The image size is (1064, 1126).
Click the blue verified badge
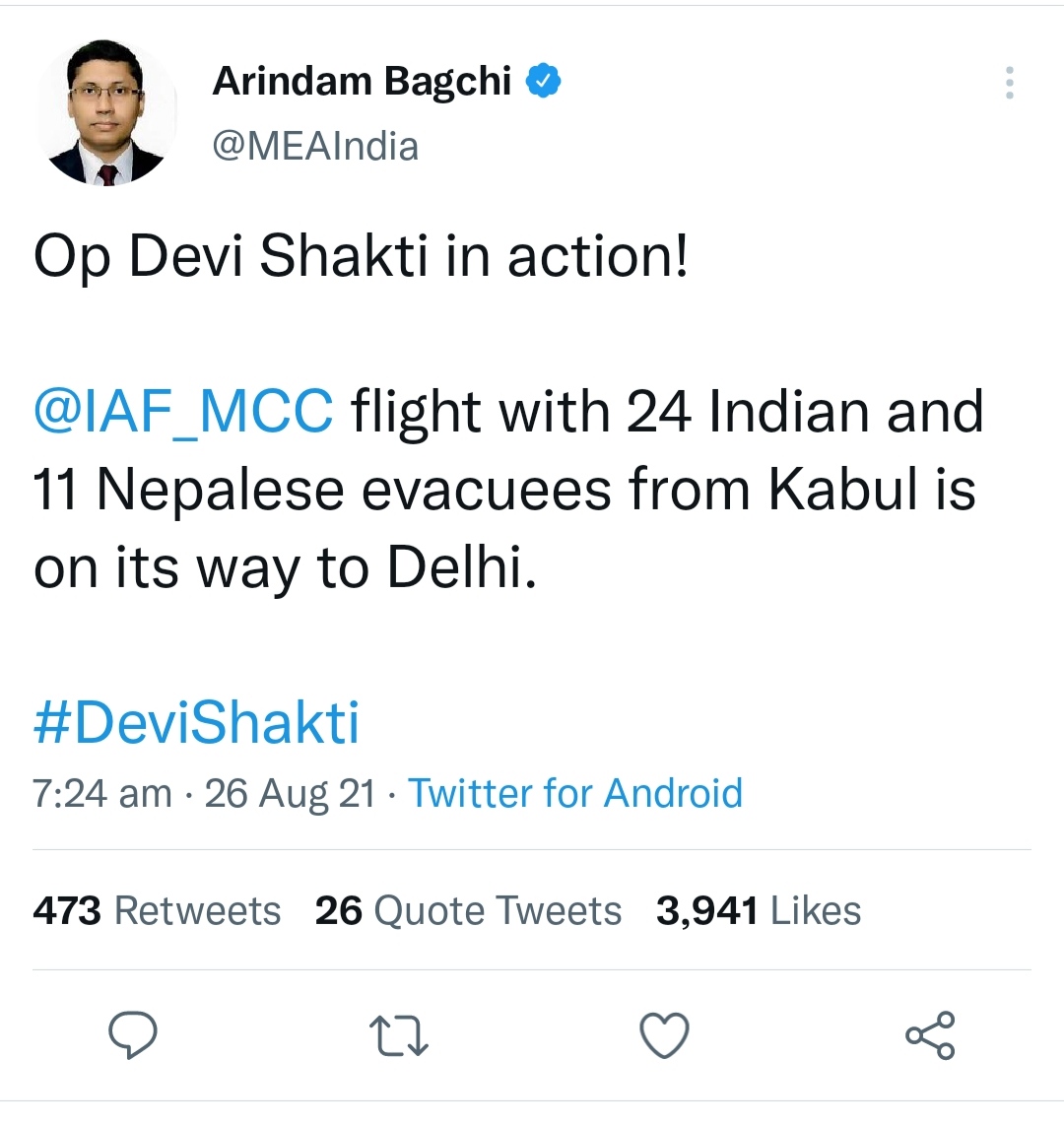[x=544, y=81]
